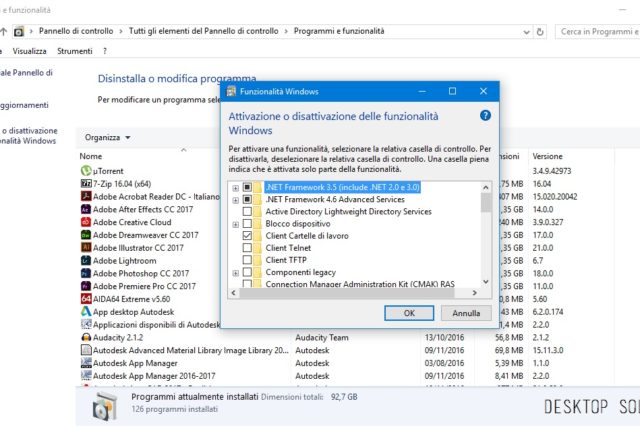Enable the Blocco dispositivo checkbox
This screenshot has height=426, width=640.
247,224
